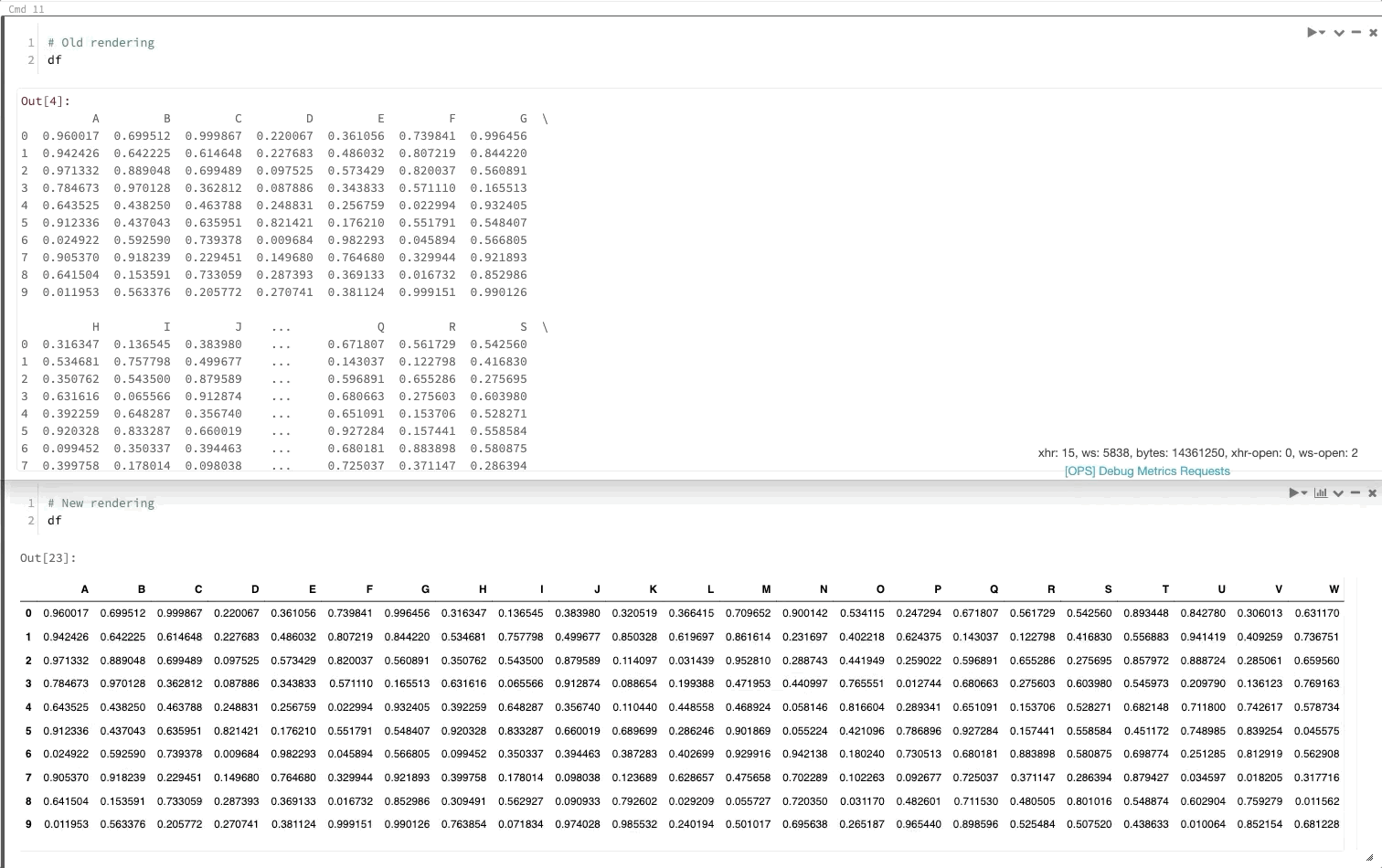The image size is (1382, 868).
Task: Minimize the first cell output
Action: [x=1356, y=32]
